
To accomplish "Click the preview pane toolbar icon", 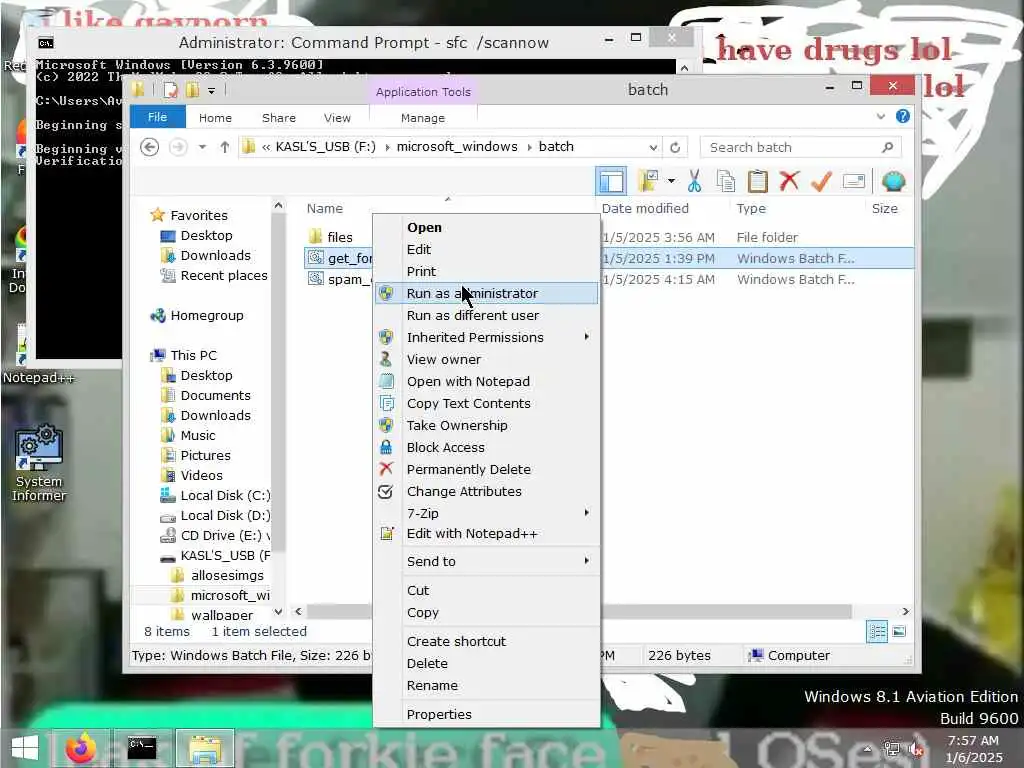I will click(x=611, y=181).
